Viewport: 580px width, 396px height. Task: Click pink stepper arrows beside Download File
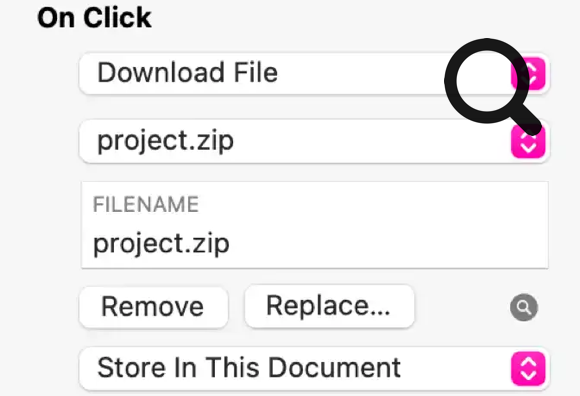pos(528,74)
